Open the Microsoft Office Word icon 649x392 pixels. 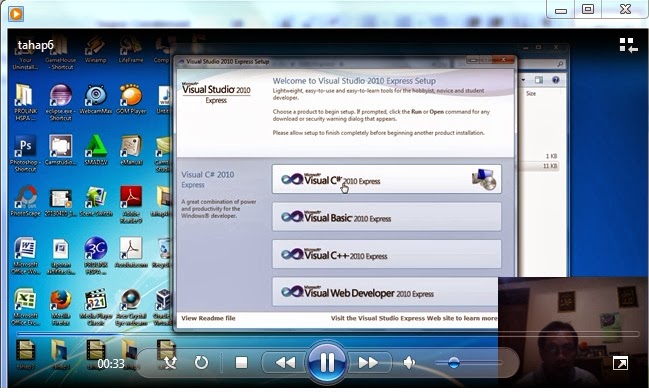tap(25, 255)
